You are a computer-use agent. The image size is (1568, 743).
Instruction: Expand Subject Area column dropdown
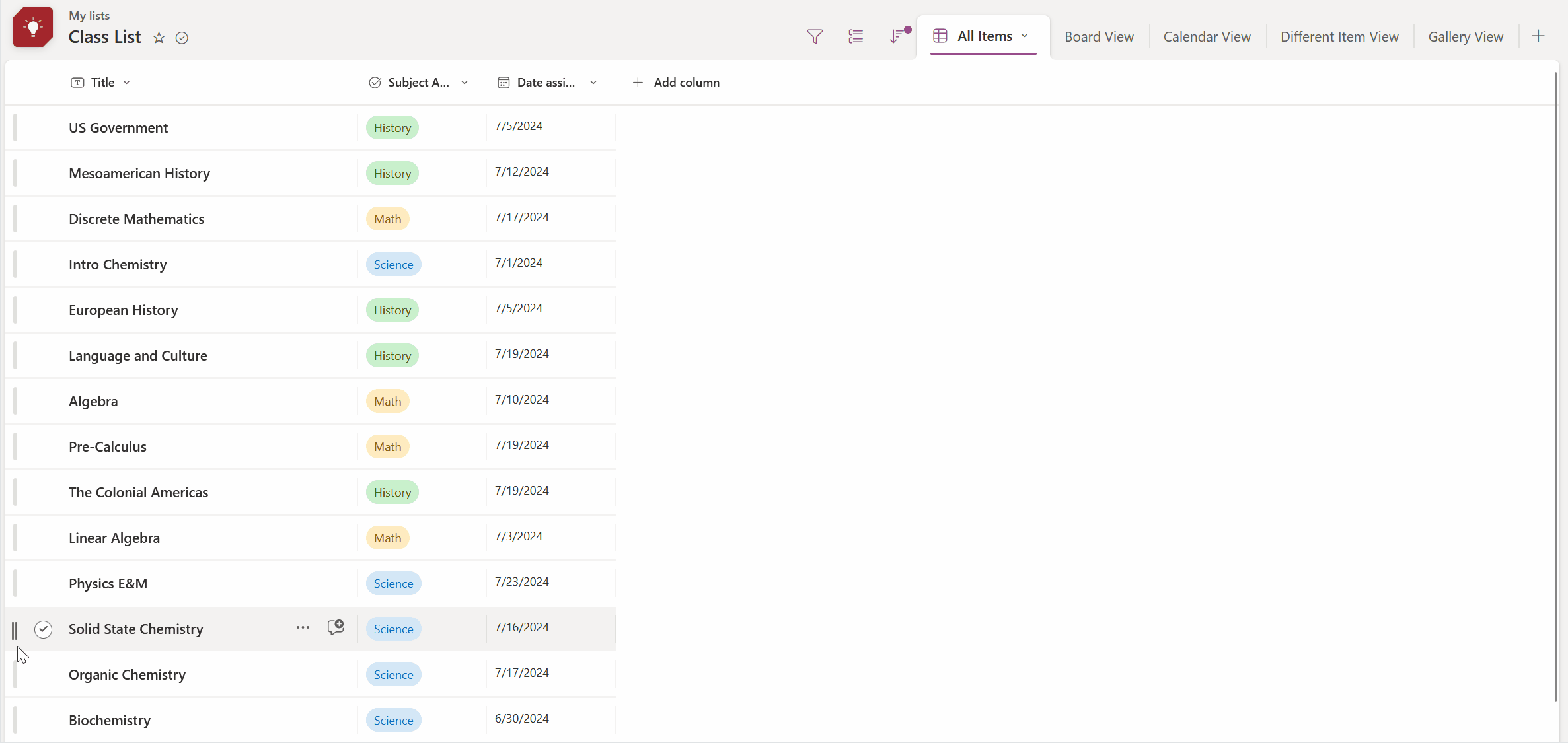465,83
